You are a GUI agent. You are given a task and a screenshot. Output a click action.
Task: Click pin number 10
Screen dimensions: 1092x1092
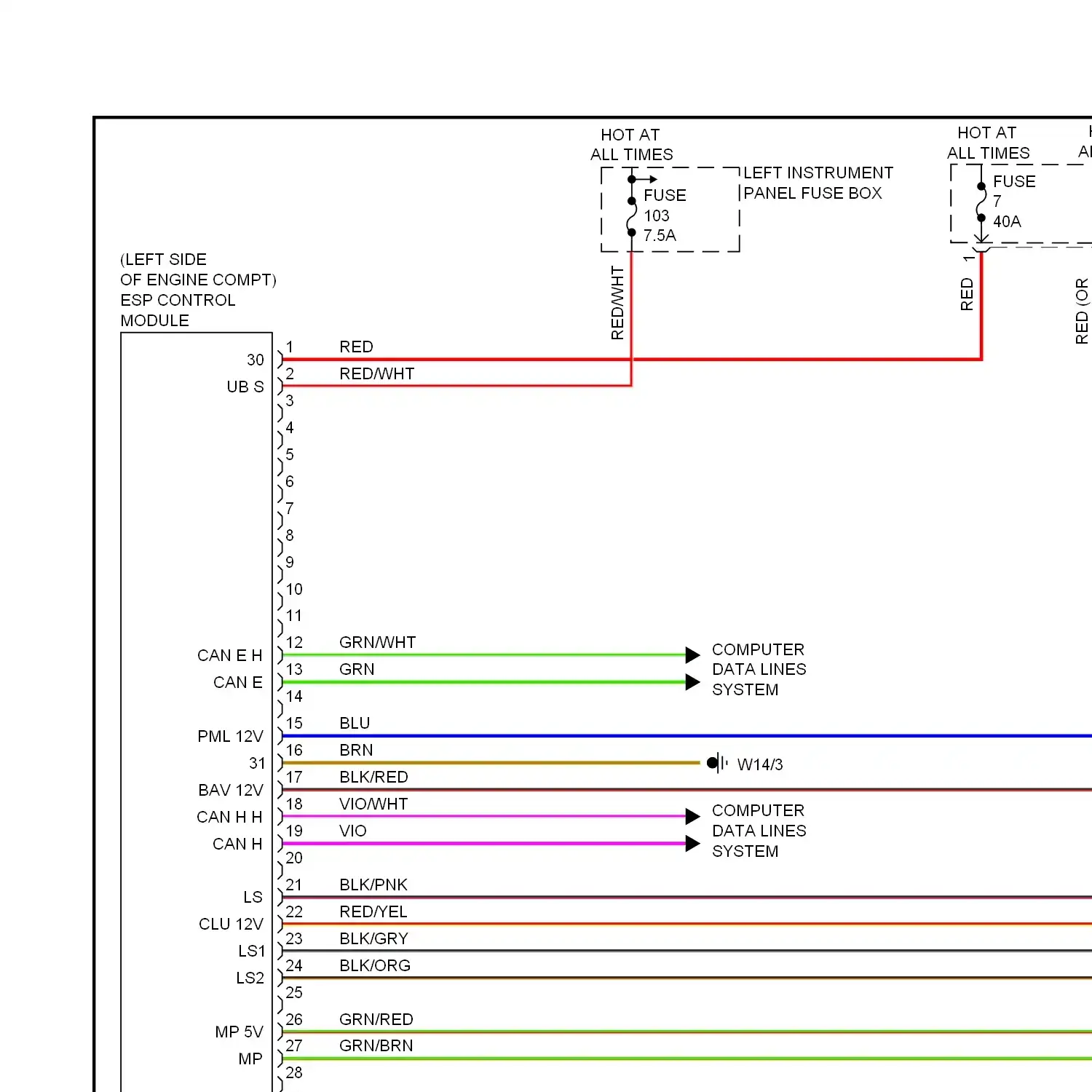click(x=294, y=589)
